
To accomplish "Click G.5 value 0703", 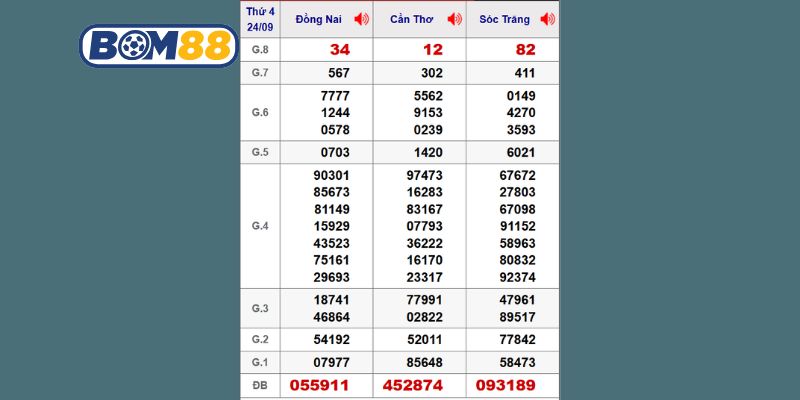I will pos(335,153).
